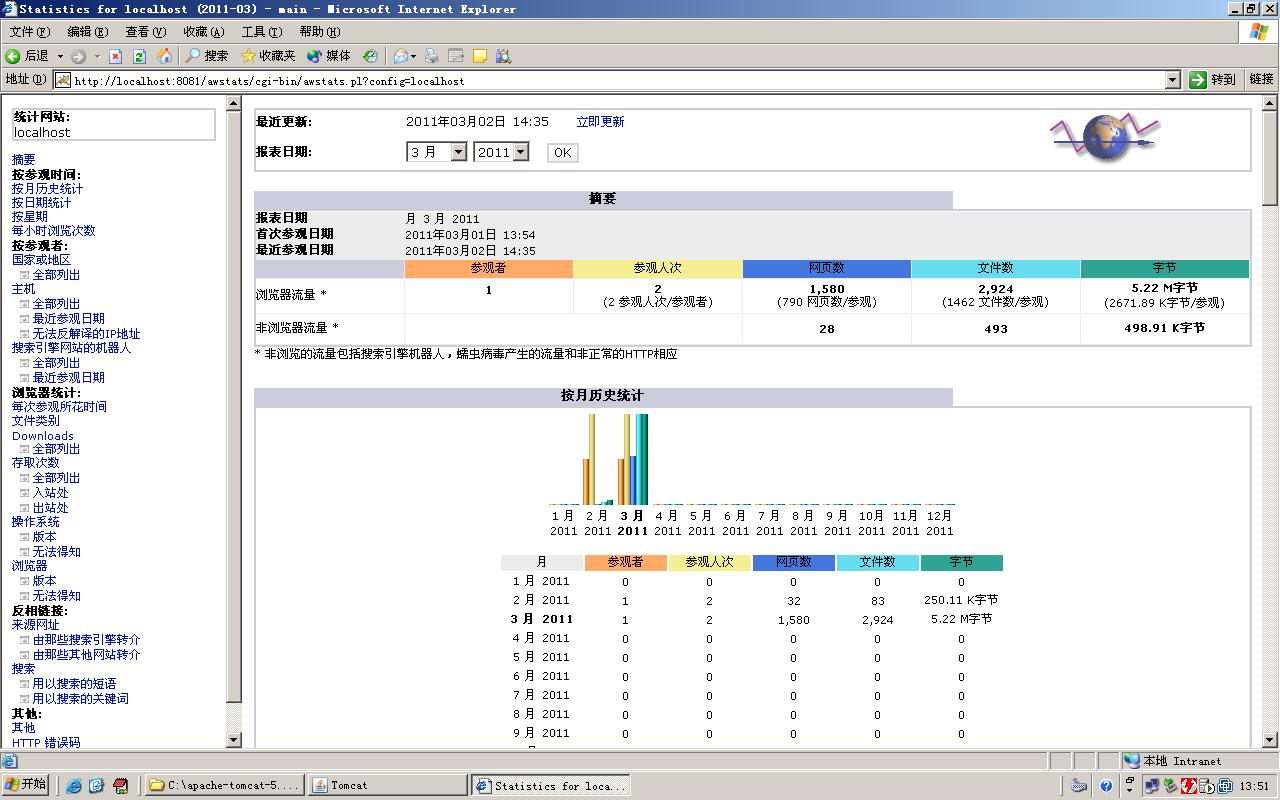The height and width of the screenshot is (800, 1280).
Task: Click inside the address bar URL field
Action: tap(400, 81)
